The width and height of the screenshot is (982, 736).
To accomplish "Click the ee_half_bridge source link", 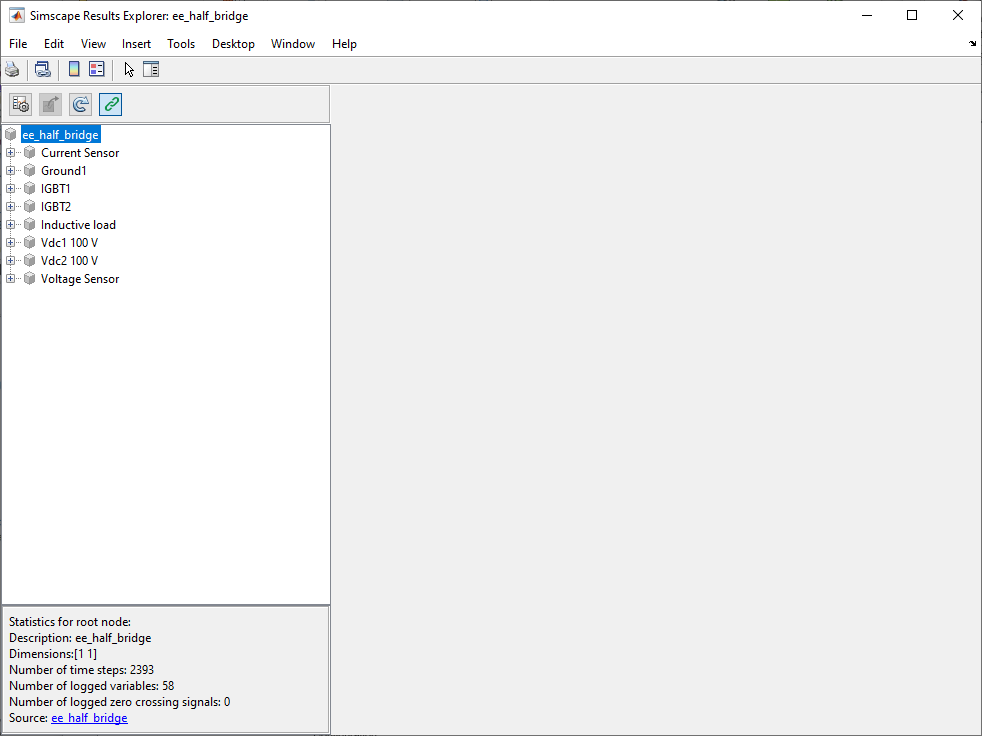I will coord(89,718).
